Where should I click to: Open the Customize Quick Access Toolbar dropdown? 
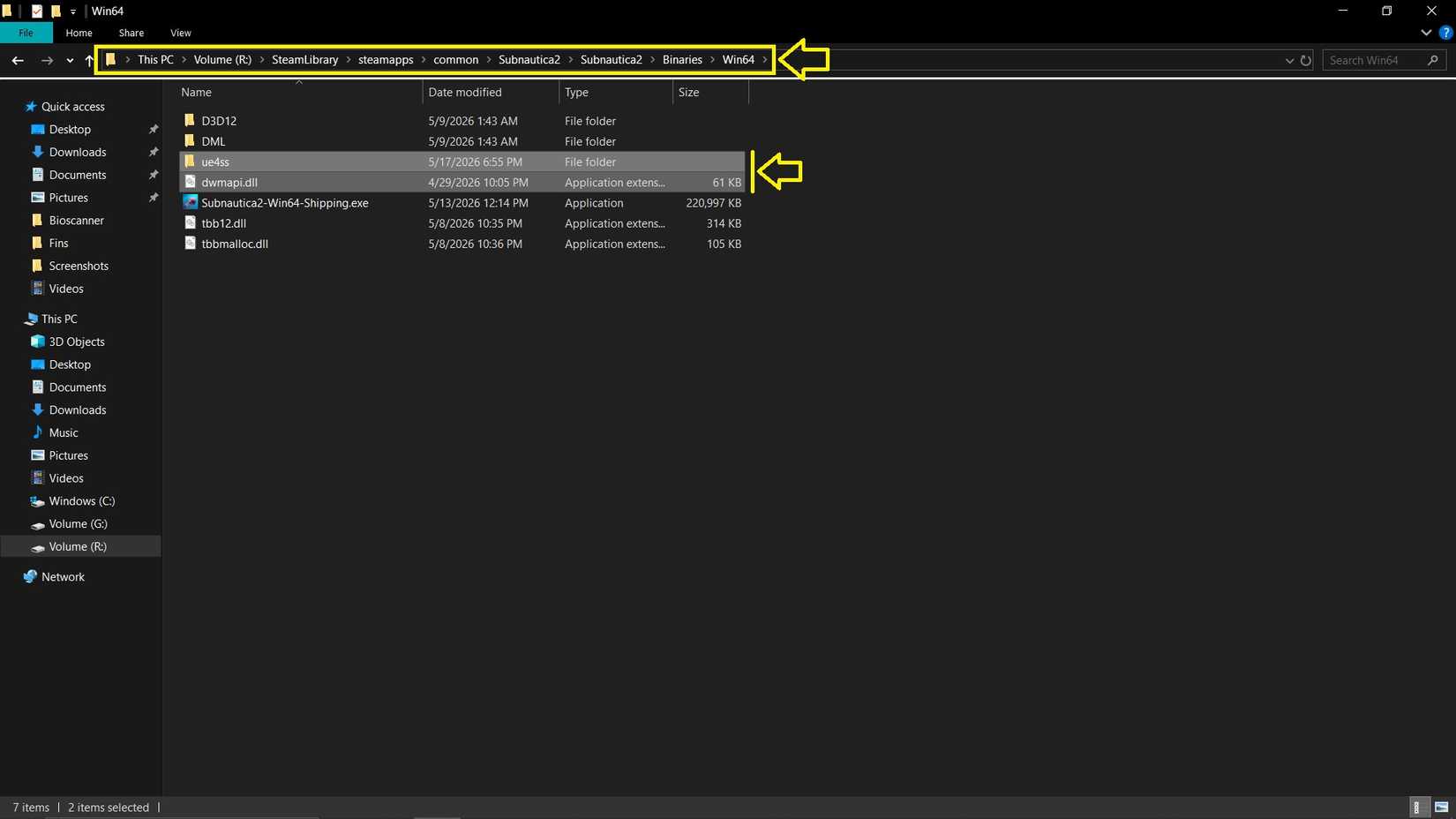(73, 11)
